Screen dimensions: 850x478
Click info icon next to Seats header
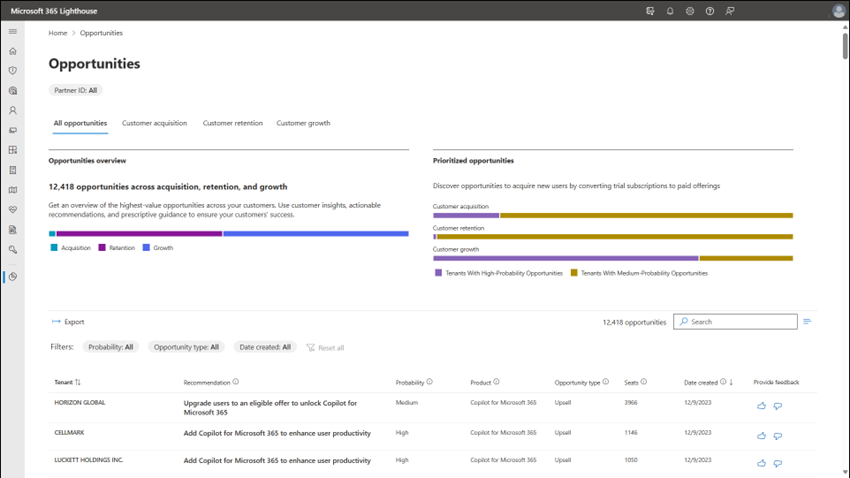643,382
